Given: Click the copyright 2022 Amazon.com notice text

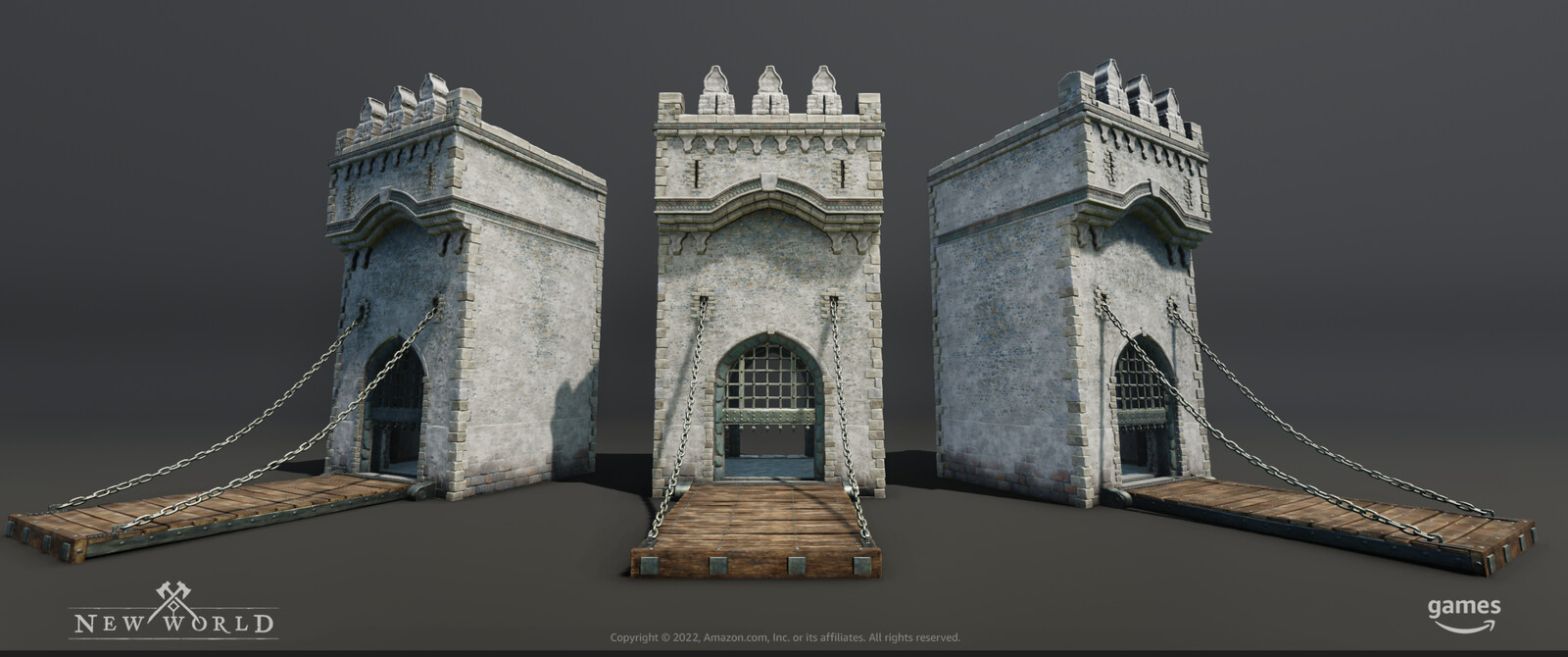Looking at the screenshot, I should pos(785,637).
